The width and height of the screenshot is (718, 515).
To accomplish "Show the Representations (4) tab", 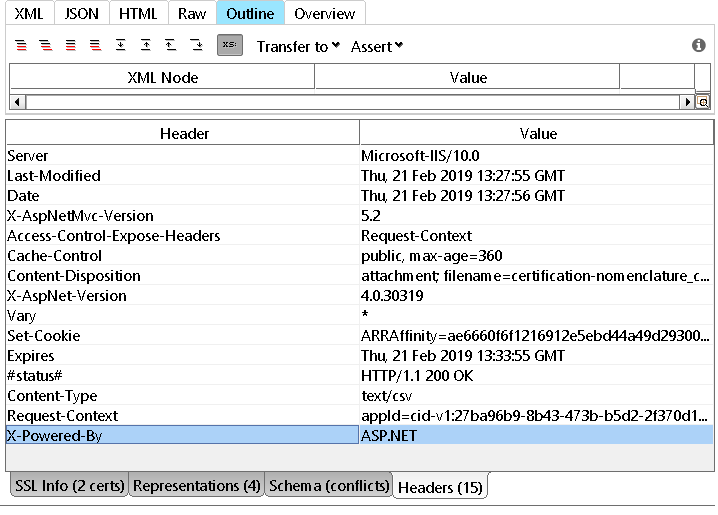I will (x=197, y=486).
